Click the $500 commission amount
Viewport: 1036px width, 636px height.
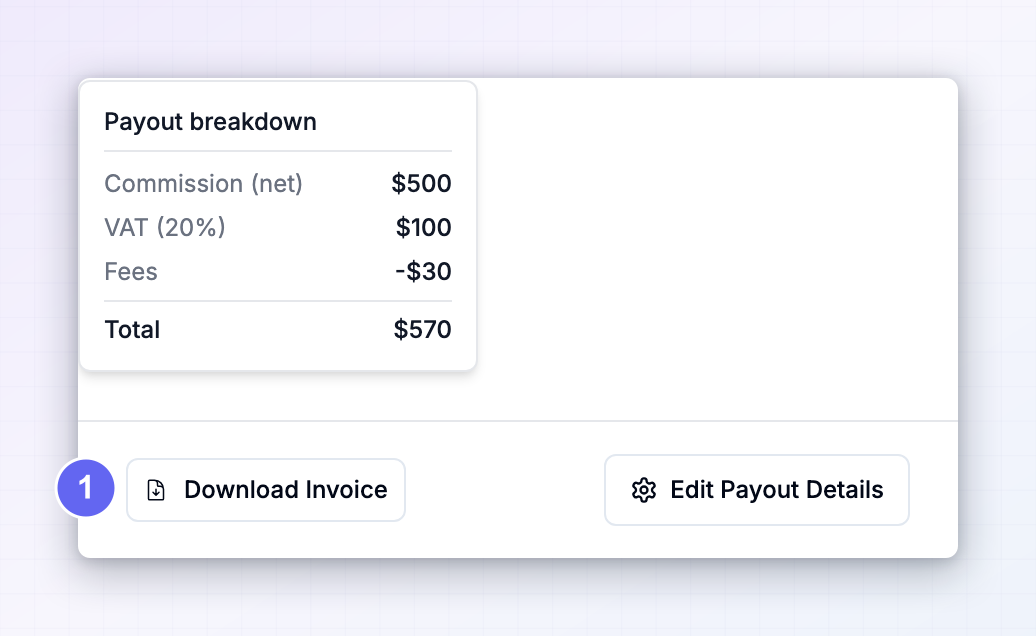point(421,183)
